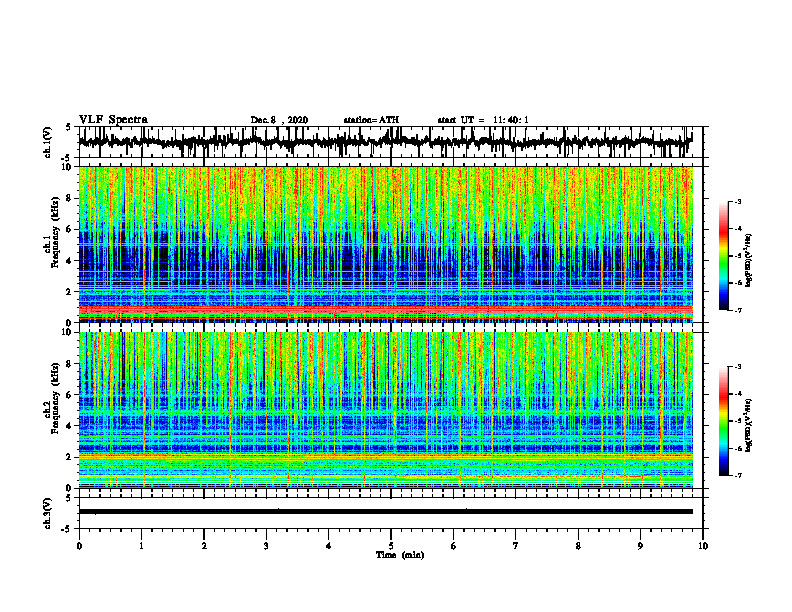The image size is (792, 612).
Task: Click the "ch.1 Frequency (kHz)" y-axis label
Action: tap(51, 232)
